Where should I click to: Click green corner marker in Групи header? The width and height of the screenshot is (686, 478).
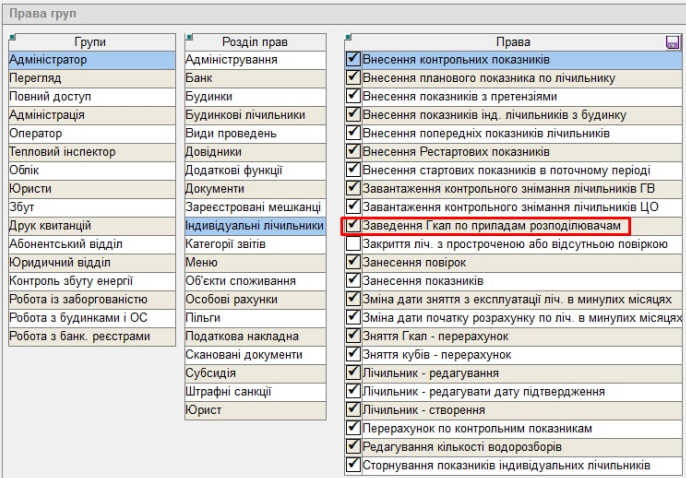click(x=11, y=37)
